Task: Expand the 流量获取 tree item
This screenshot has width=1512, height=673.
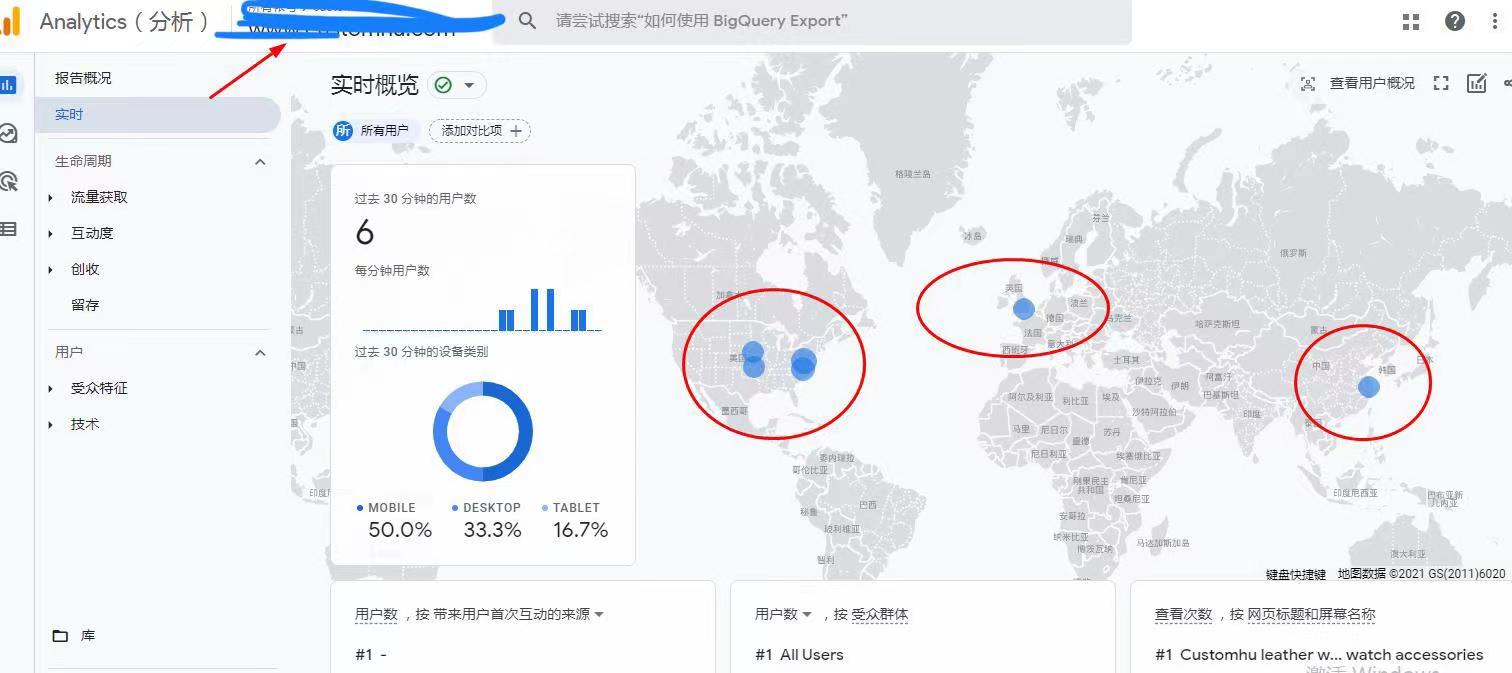Action: point(51,198)
